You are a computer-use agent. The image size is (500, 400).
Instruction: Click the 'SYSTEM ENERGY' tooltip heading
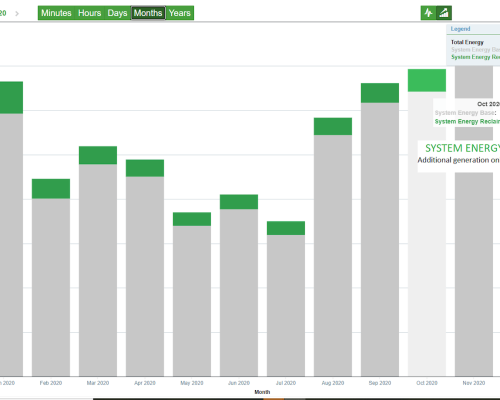click(x=463, y=148)
